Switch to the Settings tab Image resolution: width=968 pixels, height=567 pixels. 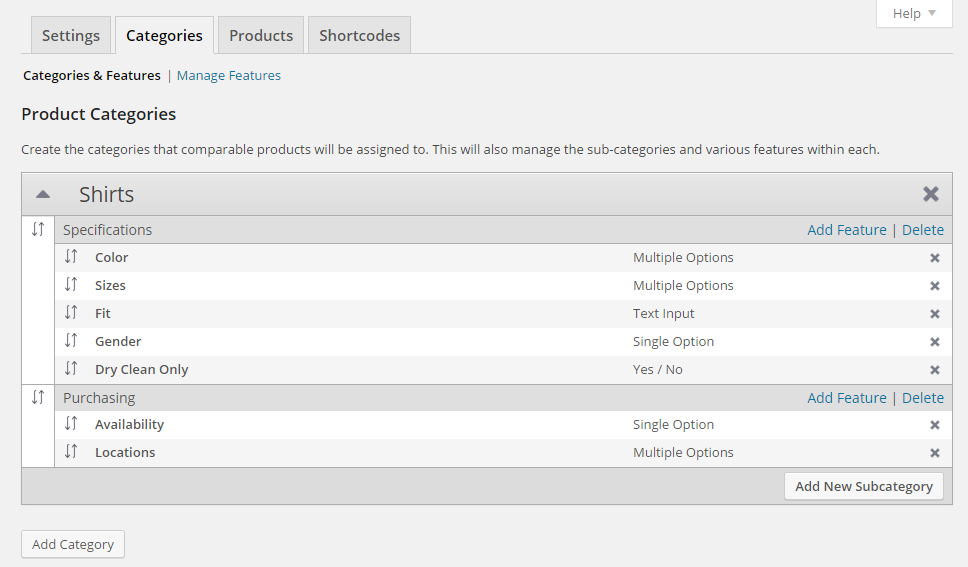(71, 36)
